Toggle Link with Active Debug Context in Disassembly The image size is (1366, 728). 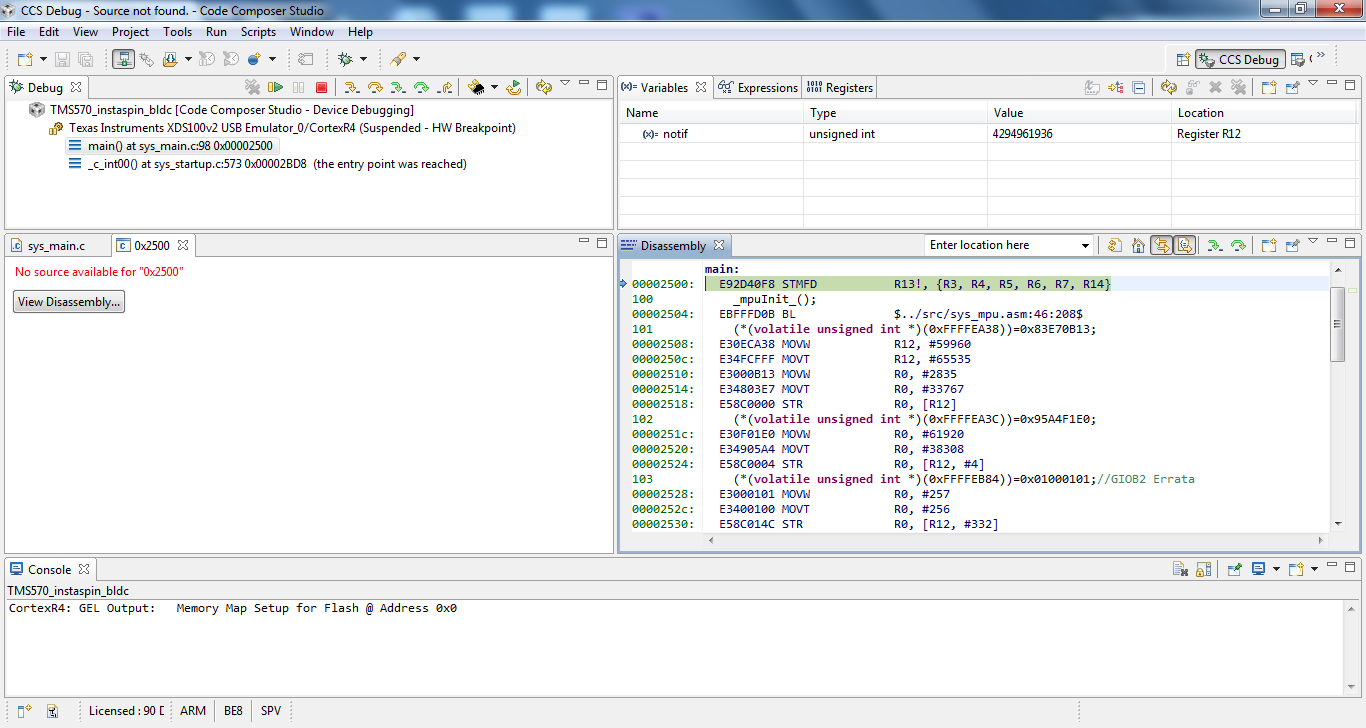coord(1161,245)
